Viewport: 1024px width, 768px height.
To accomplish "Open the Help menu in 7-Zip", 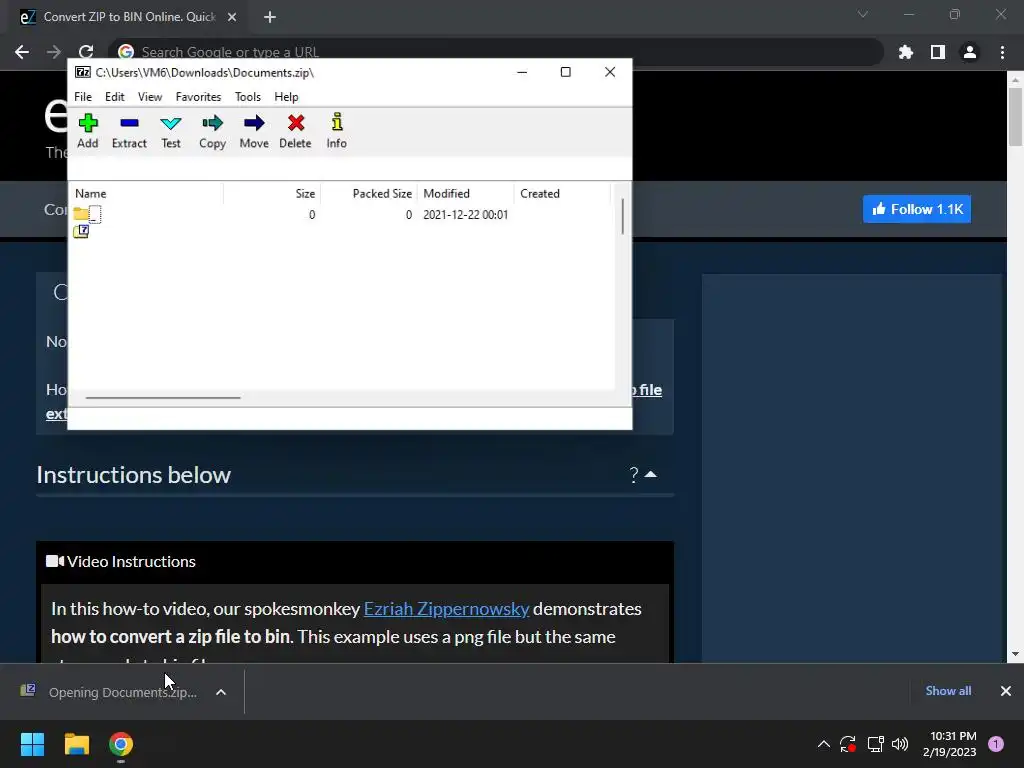I will 286,97.
